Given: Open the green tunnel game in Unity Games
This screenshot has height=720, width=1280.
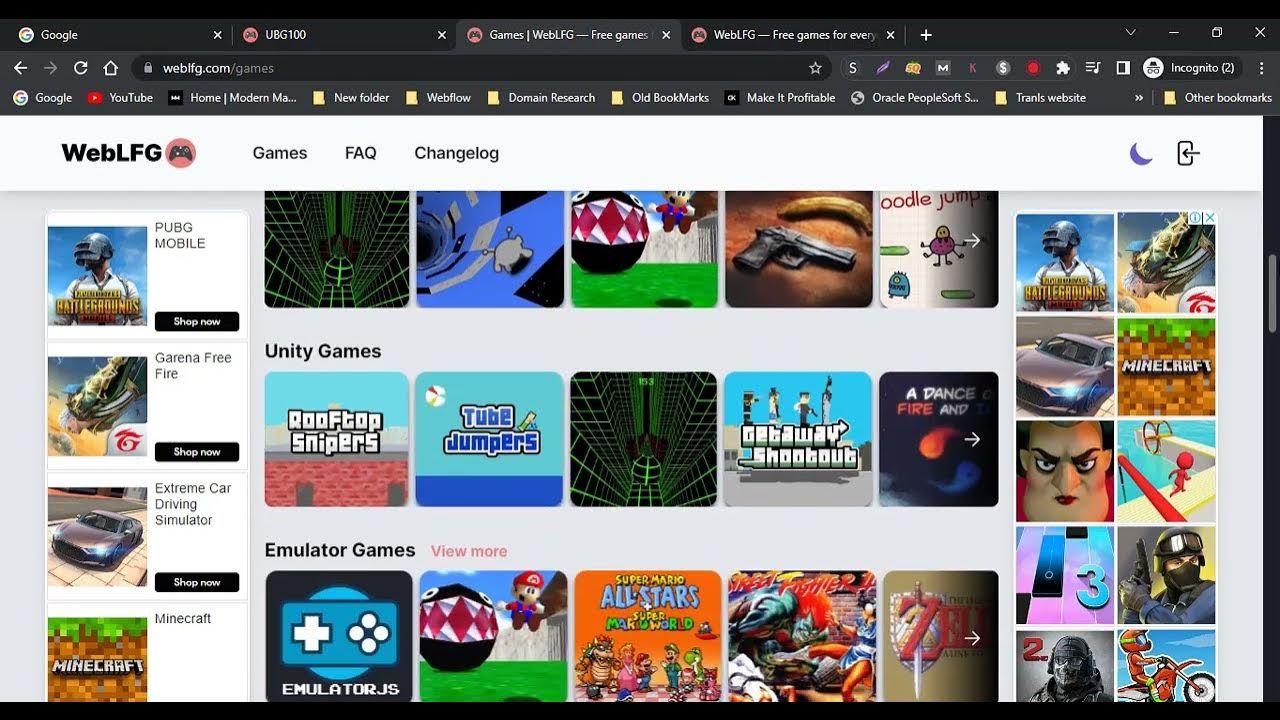Looking at the screenshot, I should click(x=644, y=439).
